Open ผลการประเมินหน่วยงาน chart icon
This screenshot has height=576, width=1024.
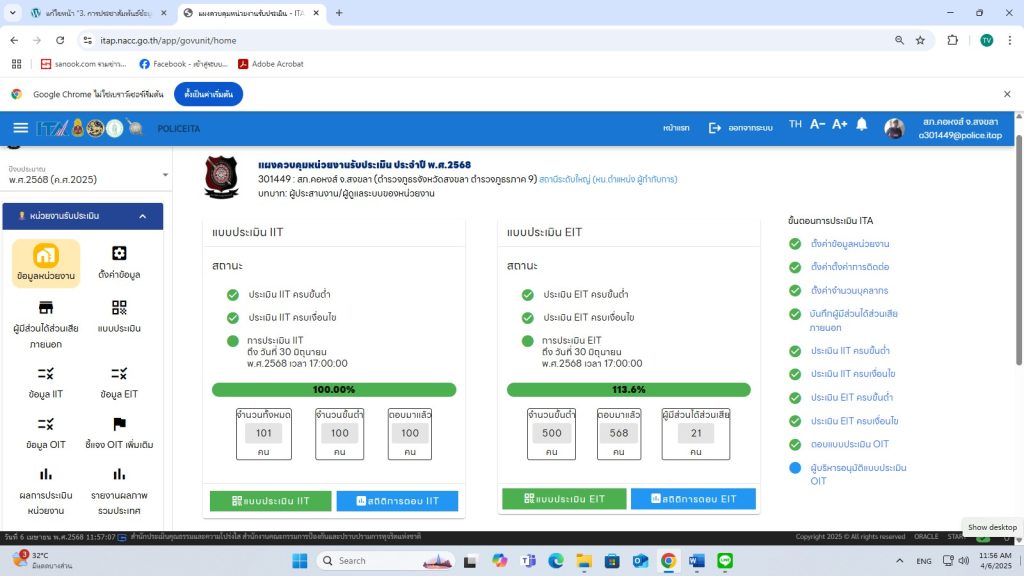click(x=45, y=474)
